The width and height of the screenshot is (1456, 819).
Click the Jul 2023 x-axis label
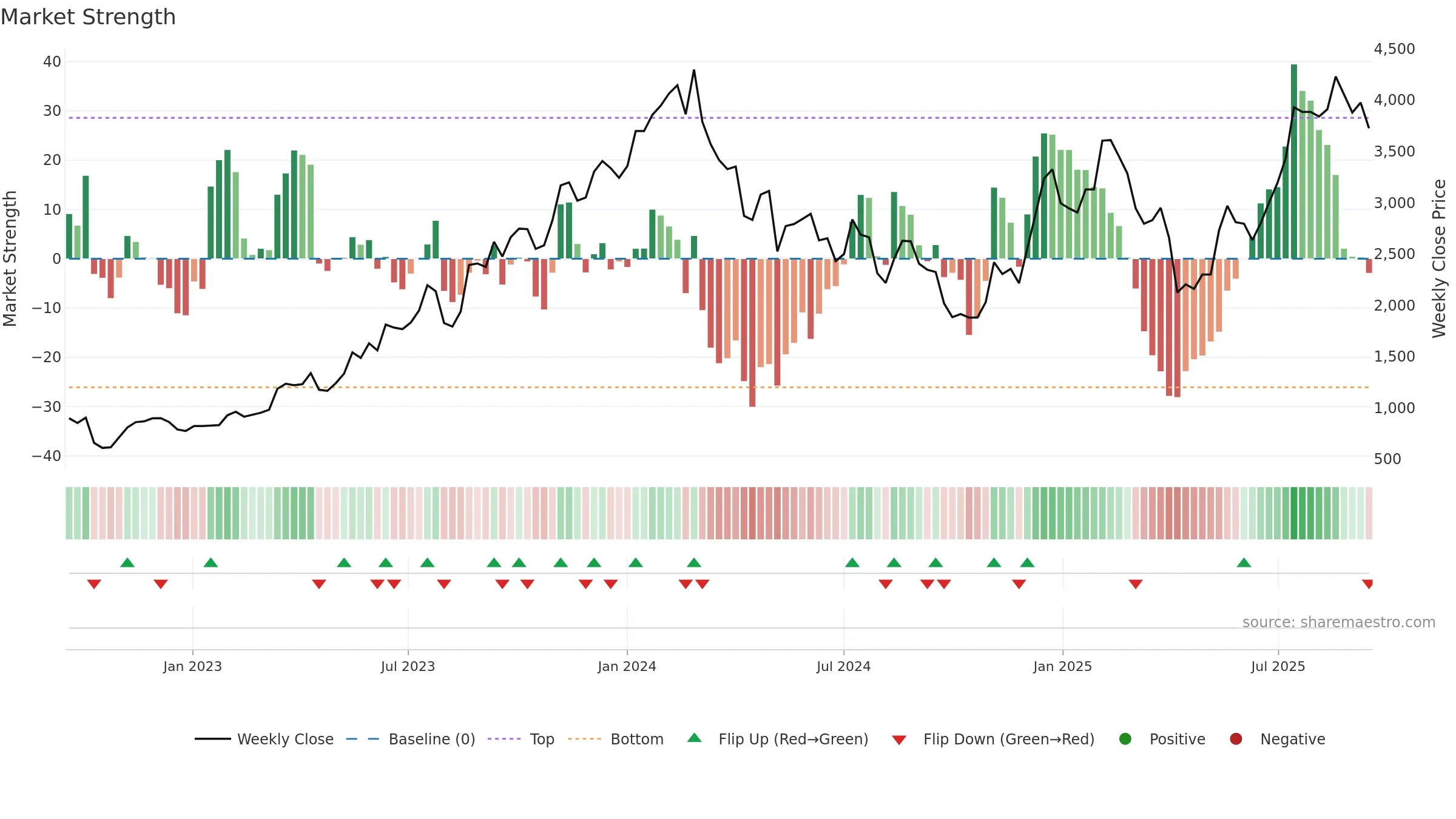point(408,666)
